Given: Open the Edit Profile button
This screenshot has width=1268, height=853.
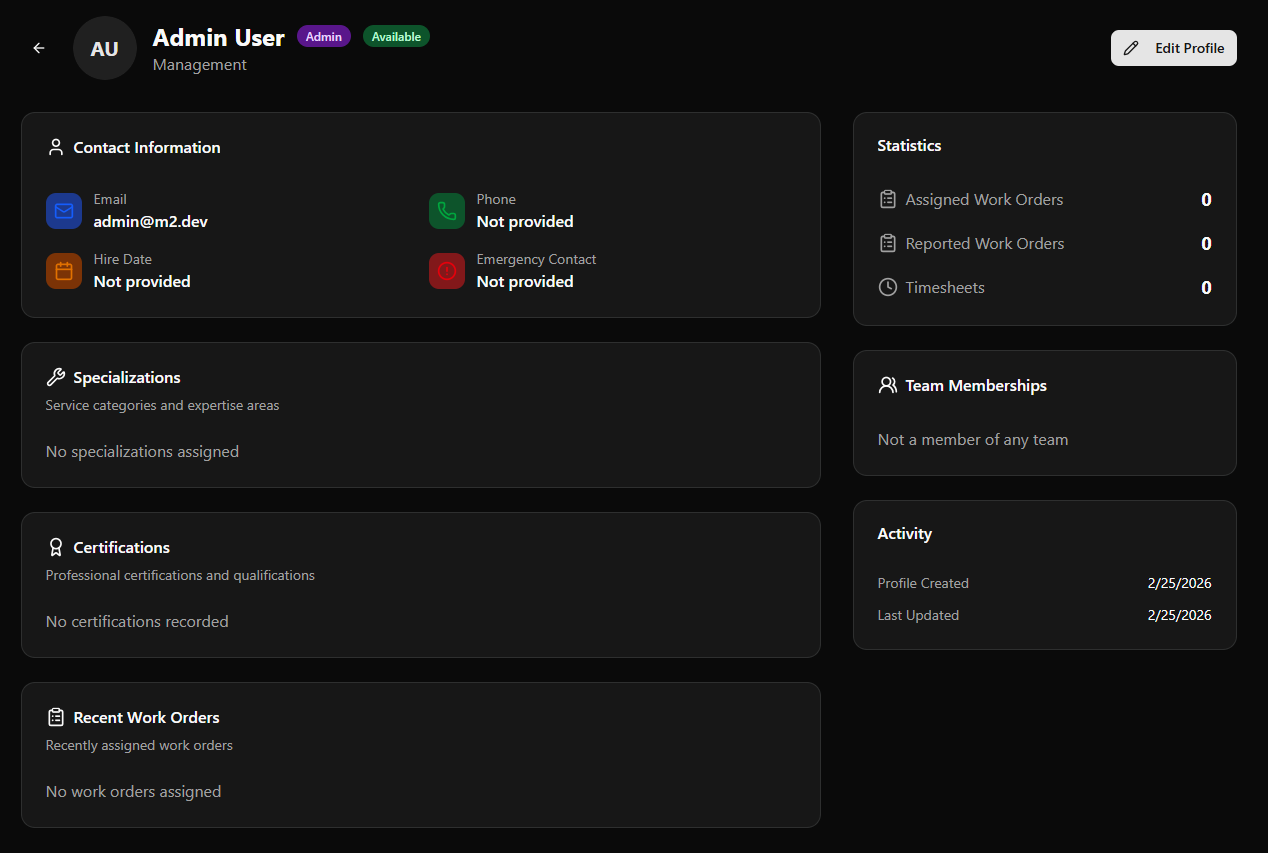Looking at the screenshot, I should 1174,48.
